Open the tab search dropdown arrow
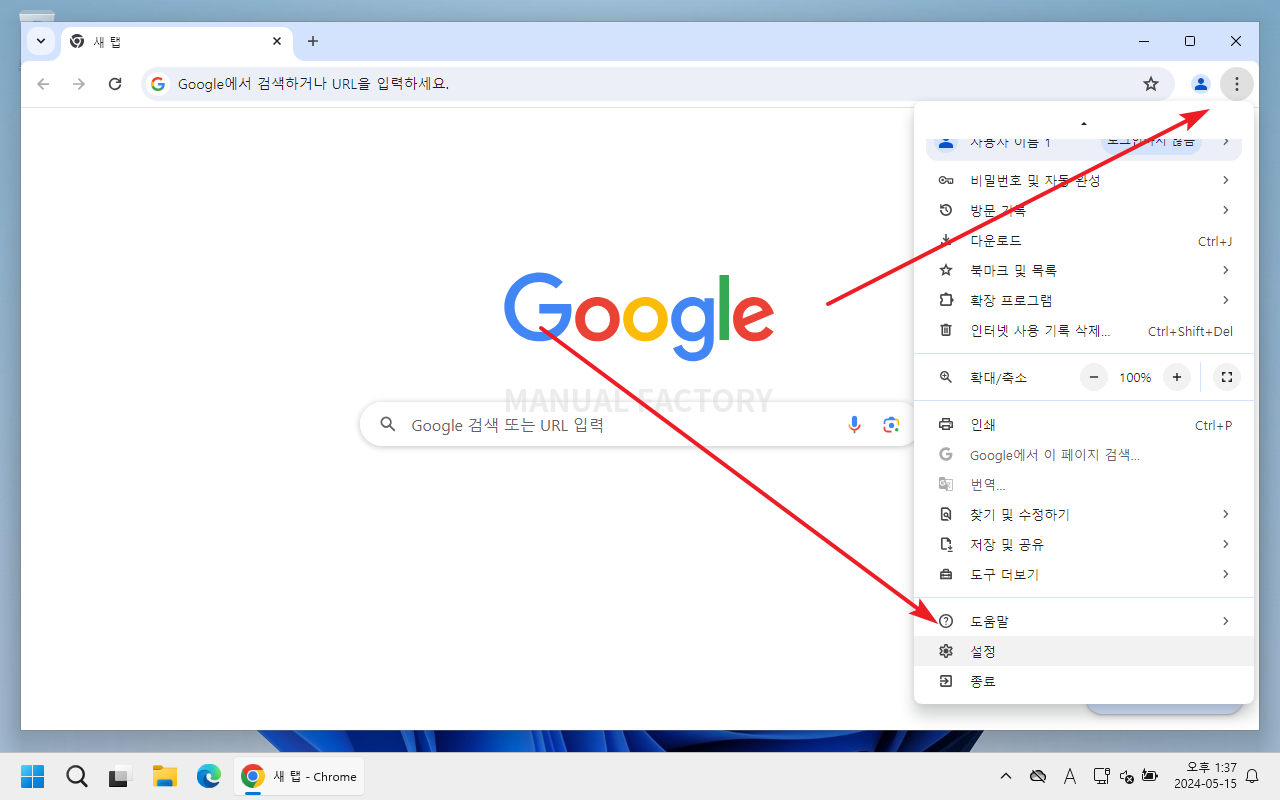The image size is (1280, 800). pos(40,41)
